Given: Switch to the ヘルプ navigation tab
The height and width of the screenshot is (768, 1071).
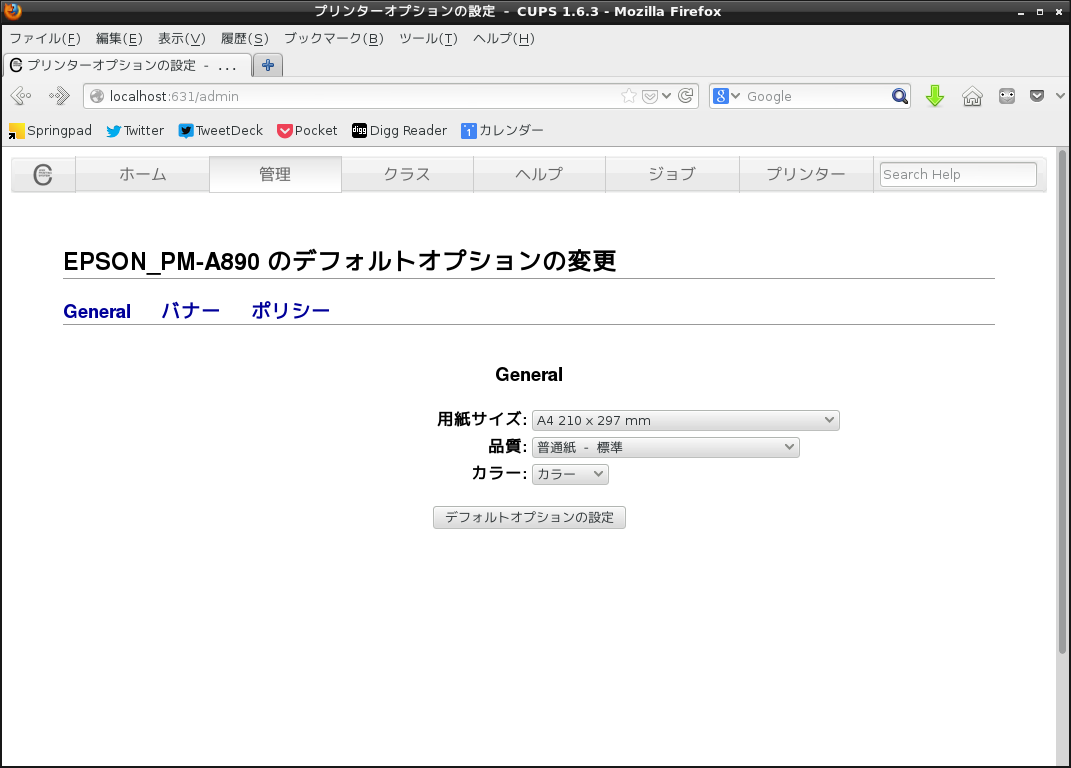Looking at the screenshot, I should (539, 175).
